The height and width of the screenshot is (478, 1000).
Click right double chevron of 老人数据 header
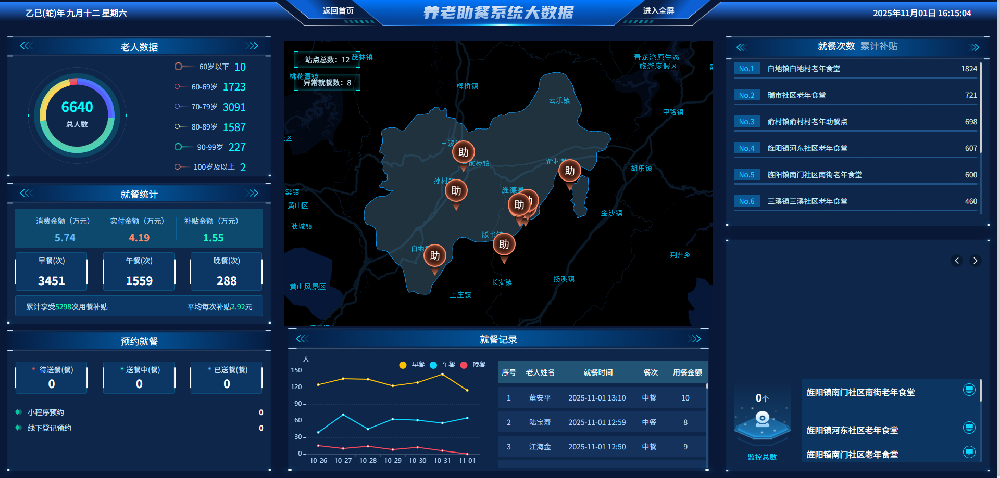[254, 46]
